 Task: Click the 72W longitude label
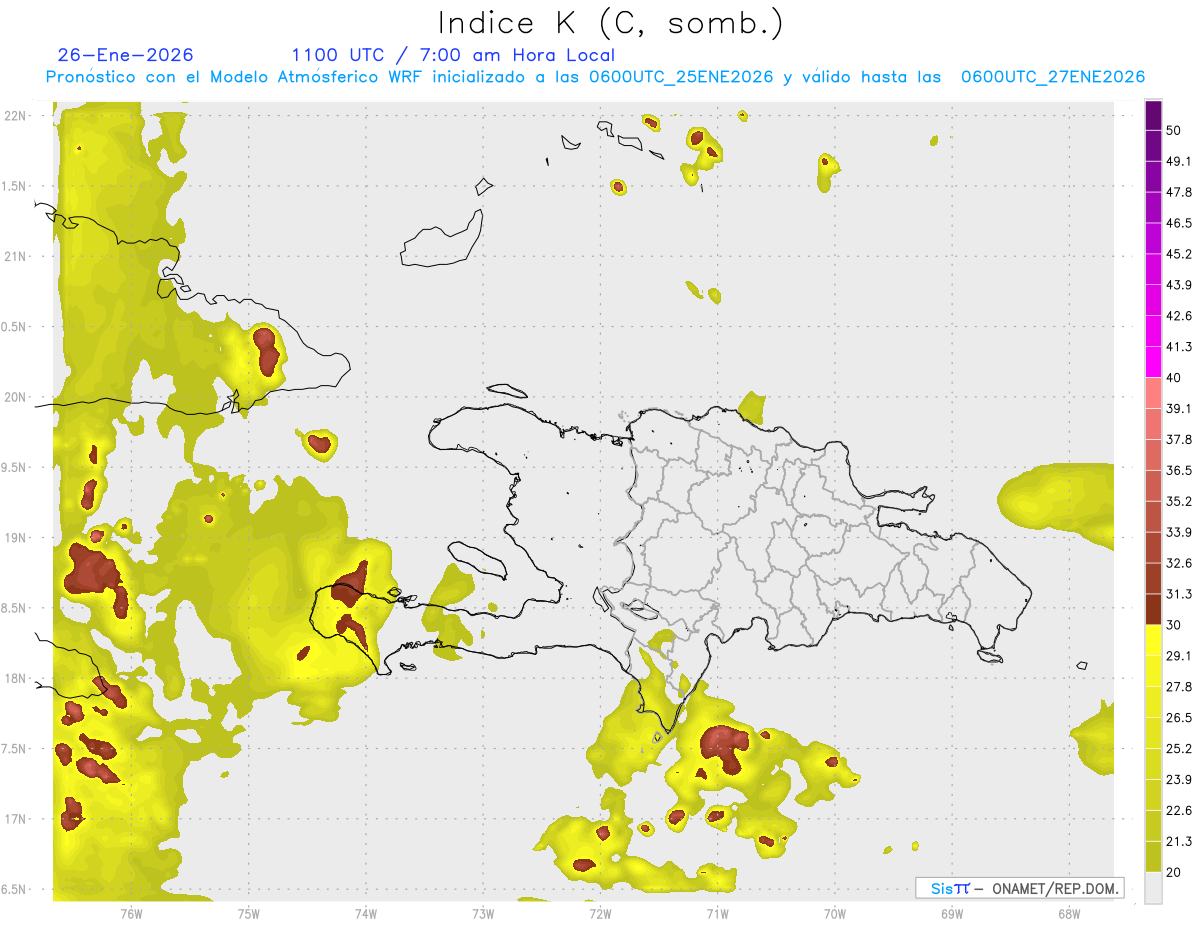coord(600,913)
